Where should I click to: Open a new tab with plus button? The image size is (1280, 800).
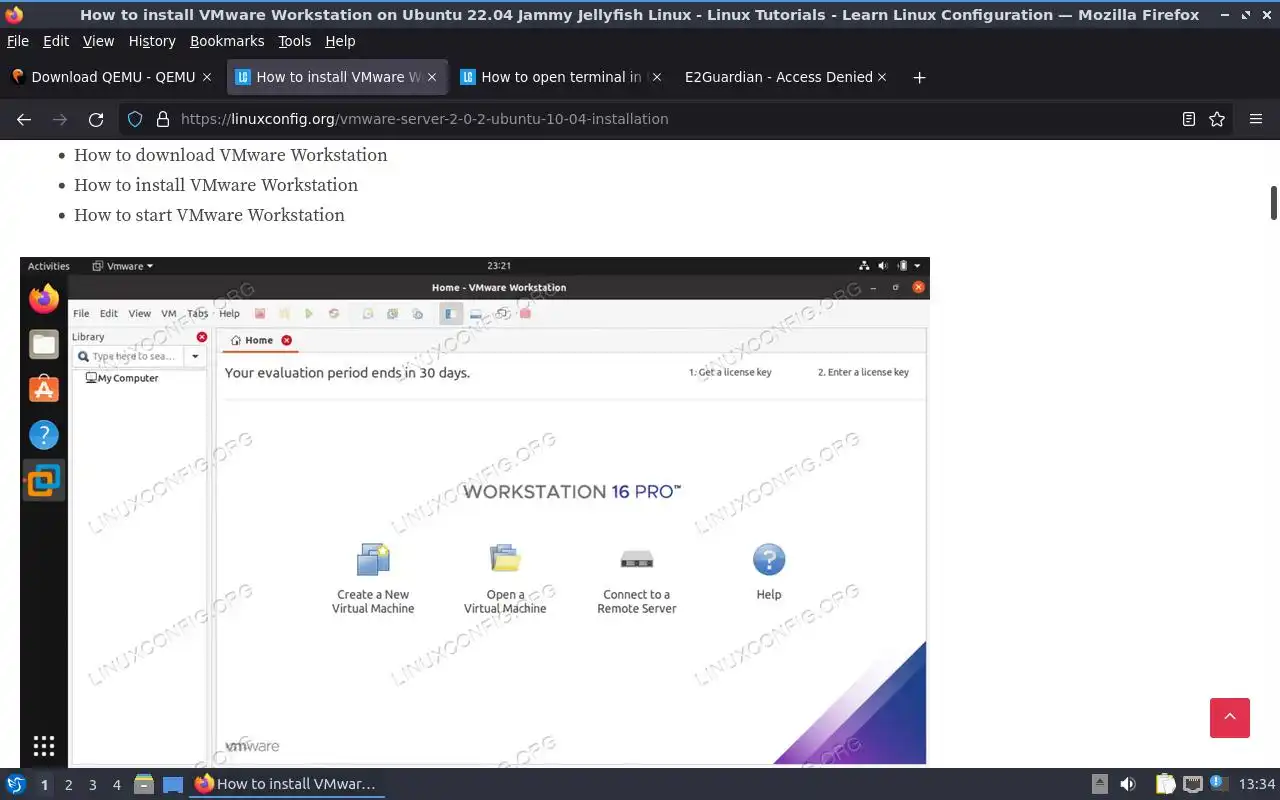point(919,77)
